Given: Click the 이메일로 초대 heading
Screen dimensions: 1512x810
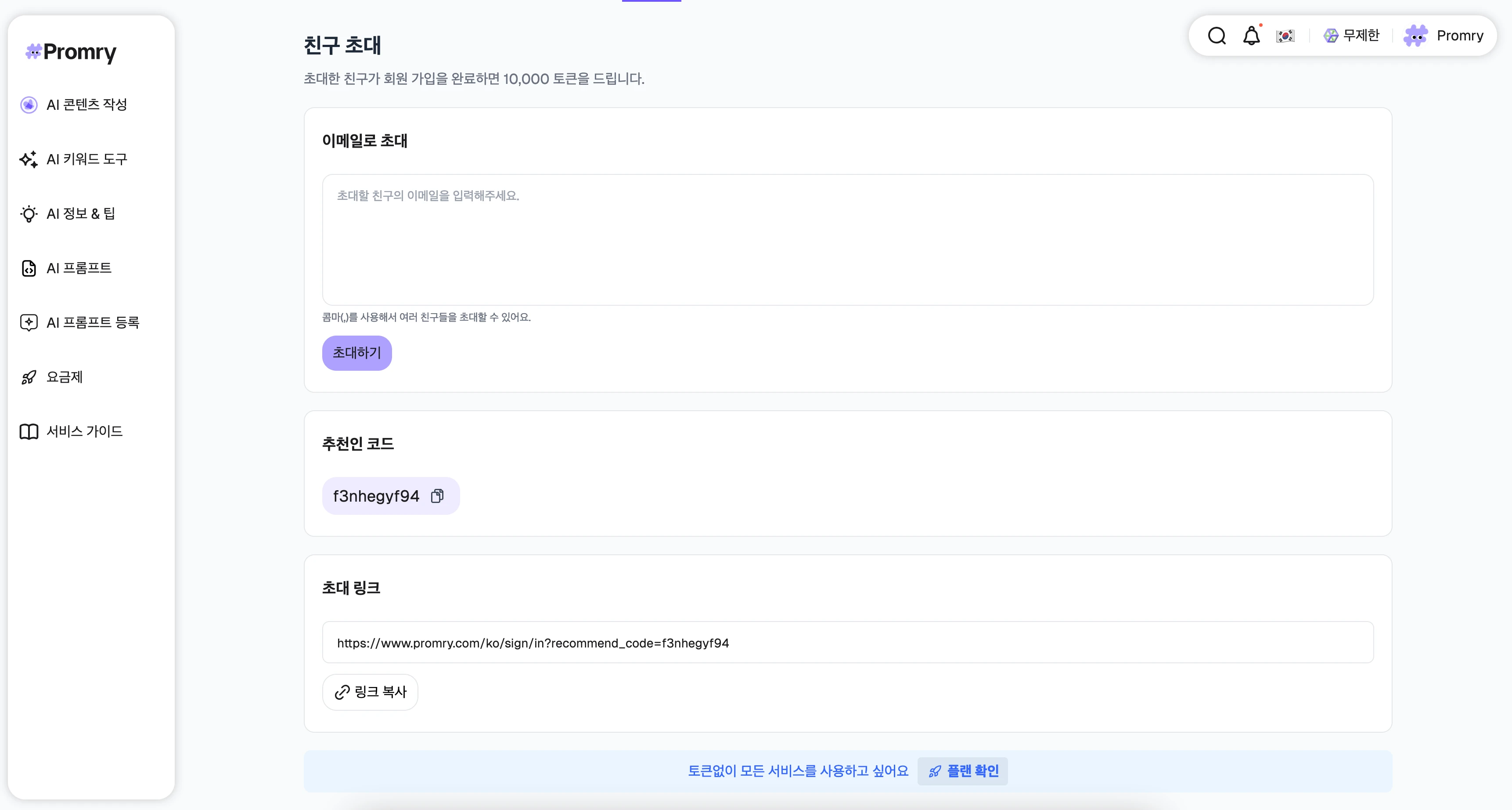Looking at the screenshot, I should (365, 141).
